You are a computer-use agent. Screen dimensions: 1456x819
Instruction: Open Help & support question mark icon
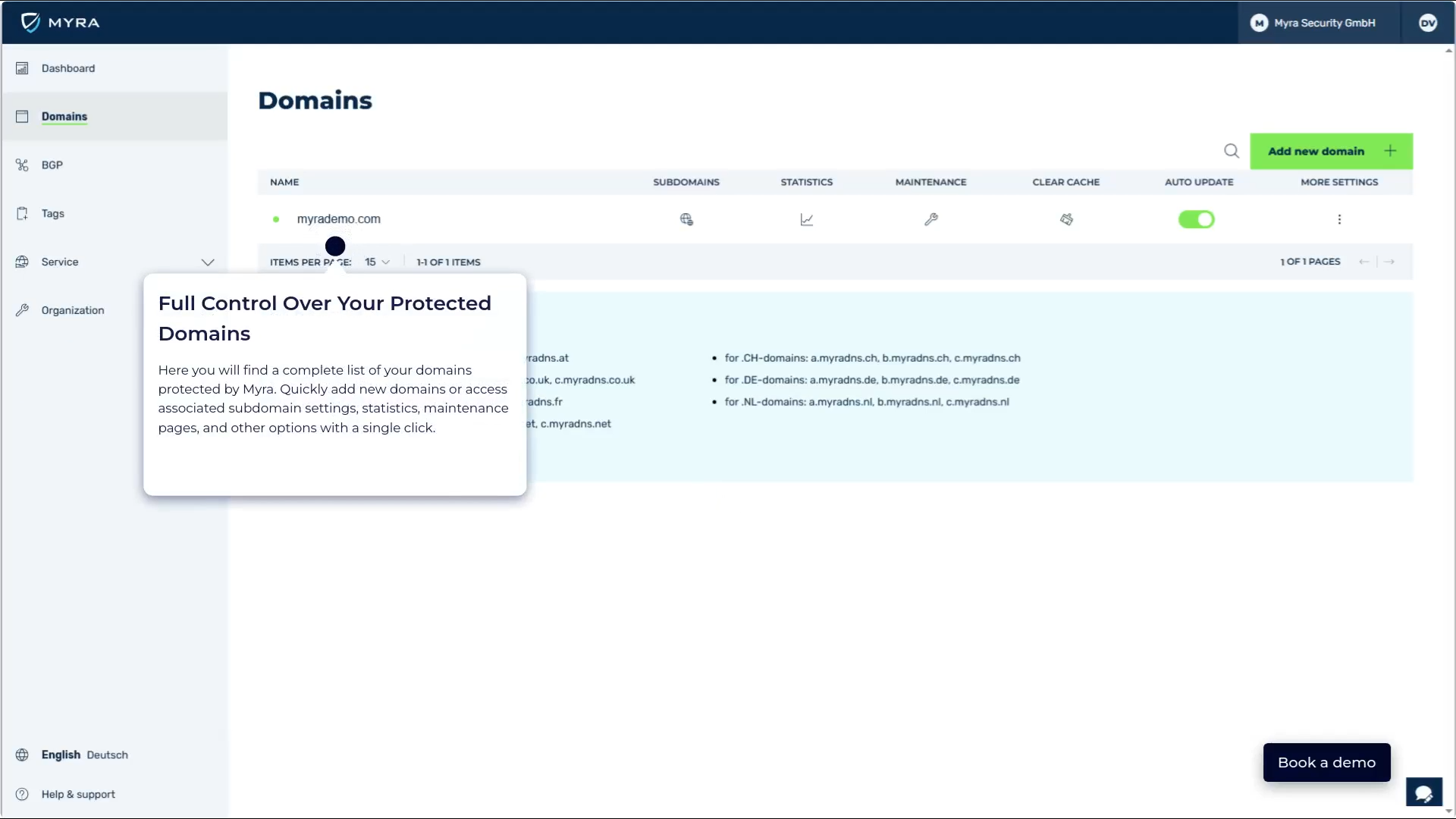[22, 794]
